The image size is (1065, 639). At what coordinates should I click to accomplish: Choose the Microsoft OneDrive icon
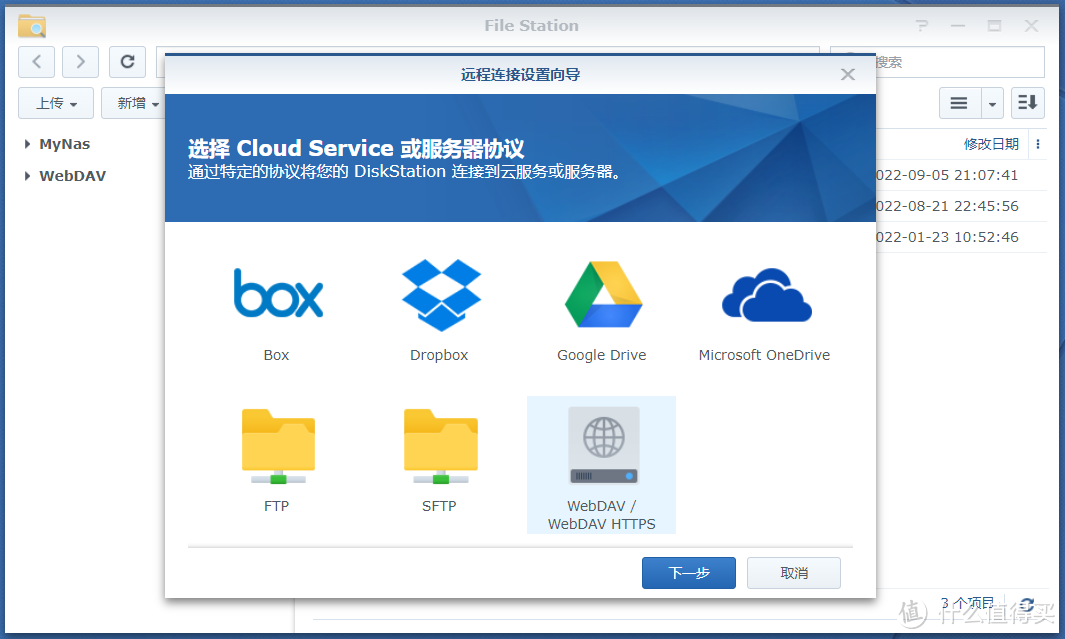pyautogui.click(x=766, y=295)
